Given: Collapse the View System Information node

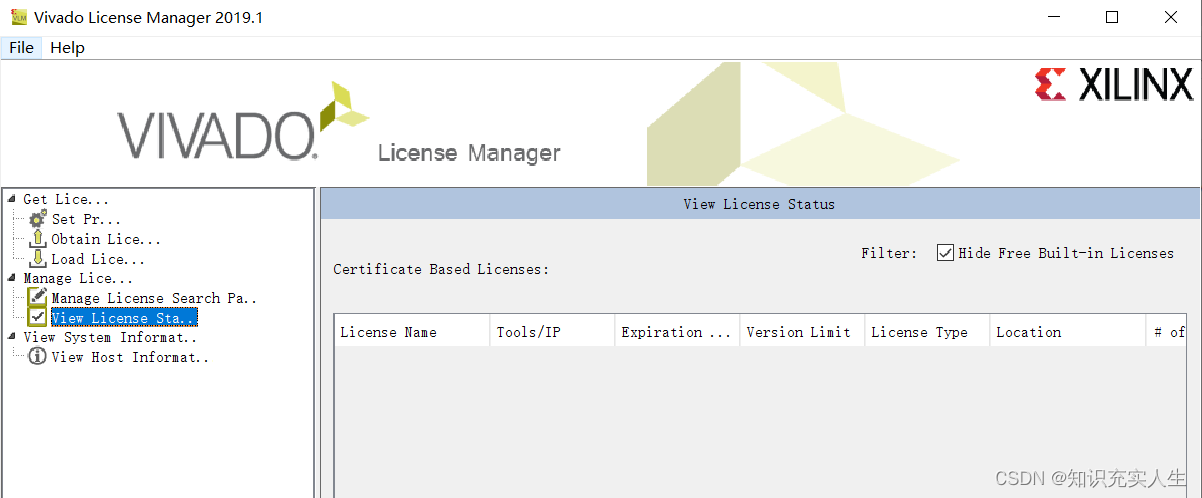Looking at the screenshot, I should click(x=11, y=337).
